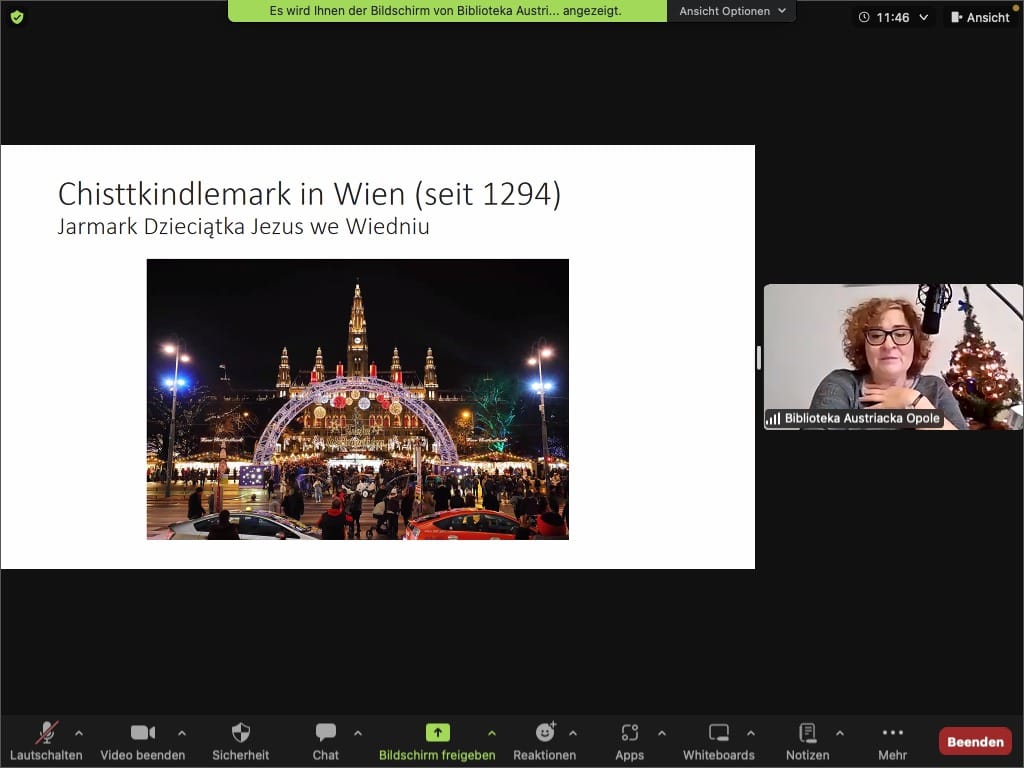
Task: Click the Mehr three-dots icon
Action: pos(892,733)
